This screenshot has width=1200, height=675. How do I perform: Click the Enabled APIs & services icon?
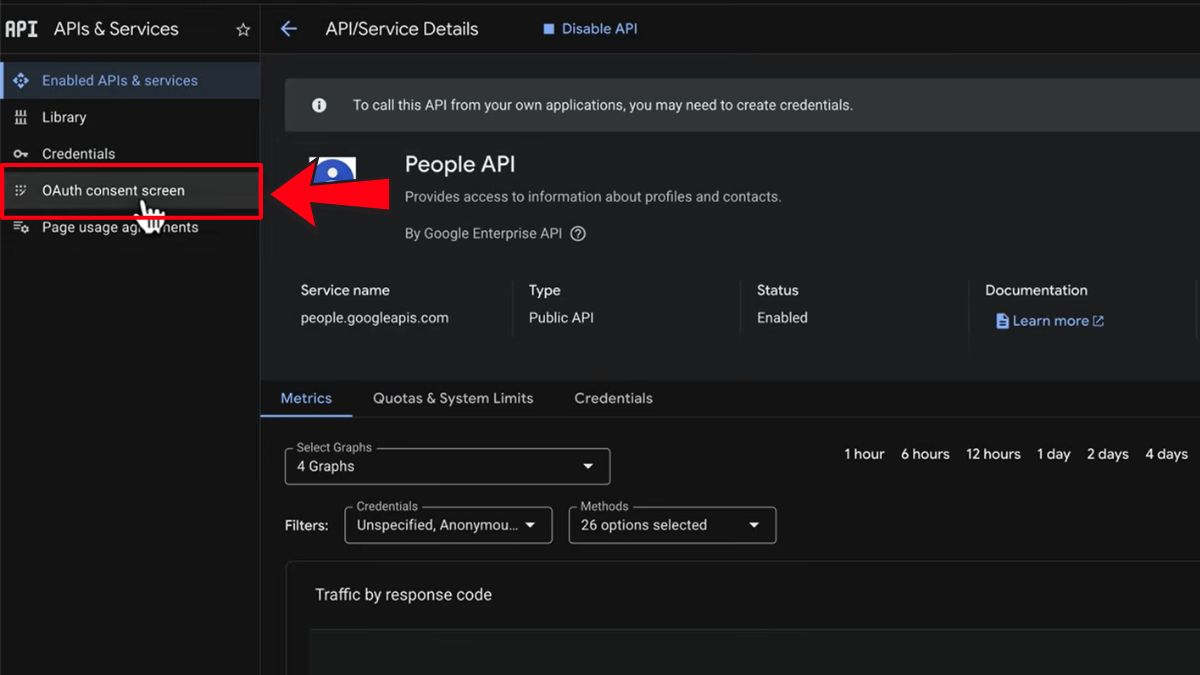[21, 80]
